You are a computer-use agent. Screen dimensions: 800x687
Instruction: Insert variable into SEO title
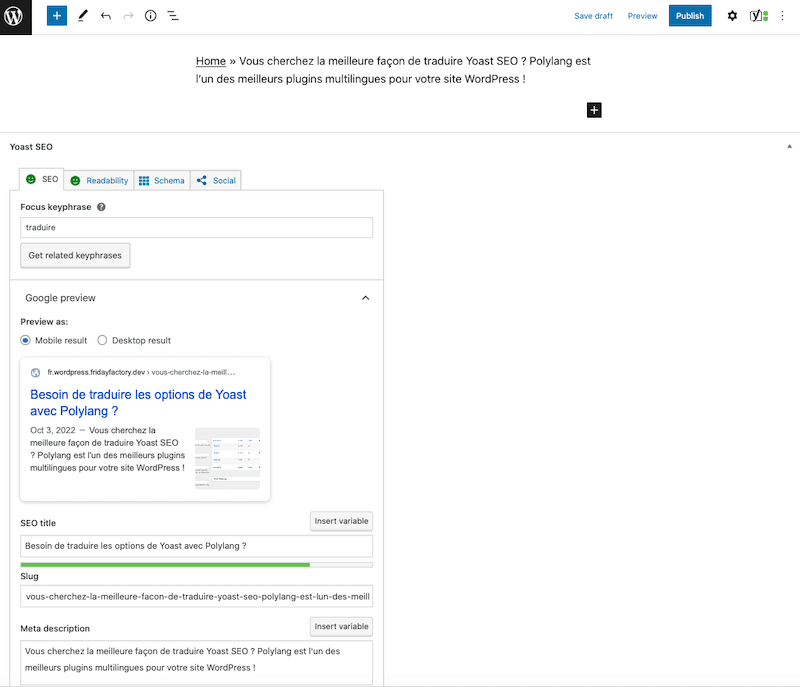click(341, 521)
